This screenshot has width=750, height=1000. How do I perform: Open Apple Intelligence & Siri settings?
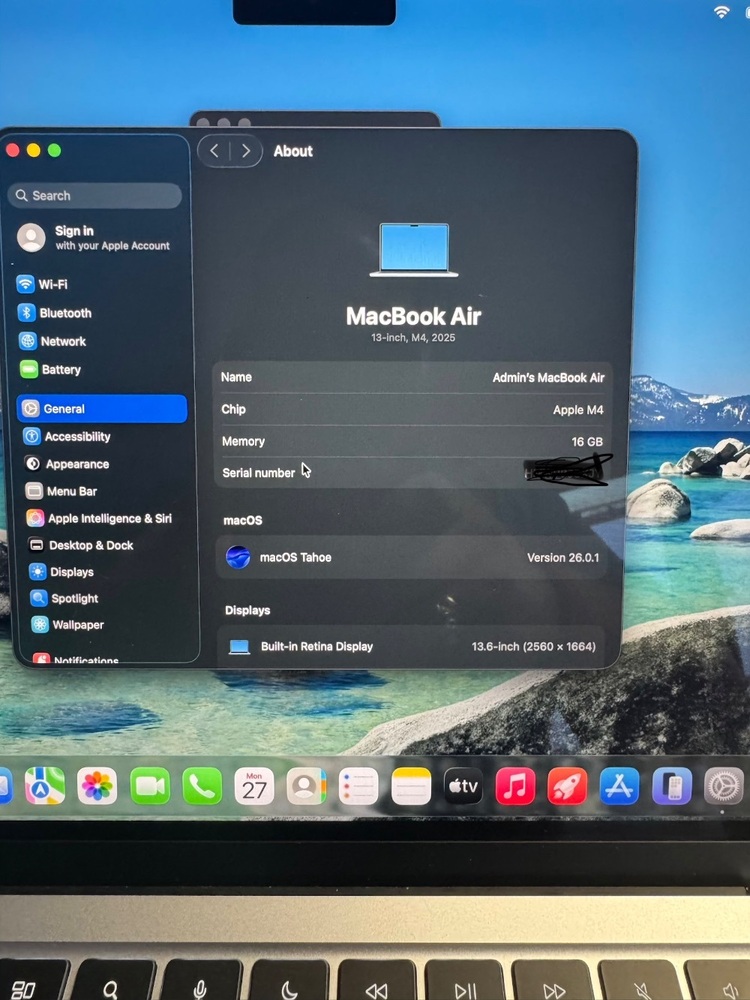[x=109, y=519]
